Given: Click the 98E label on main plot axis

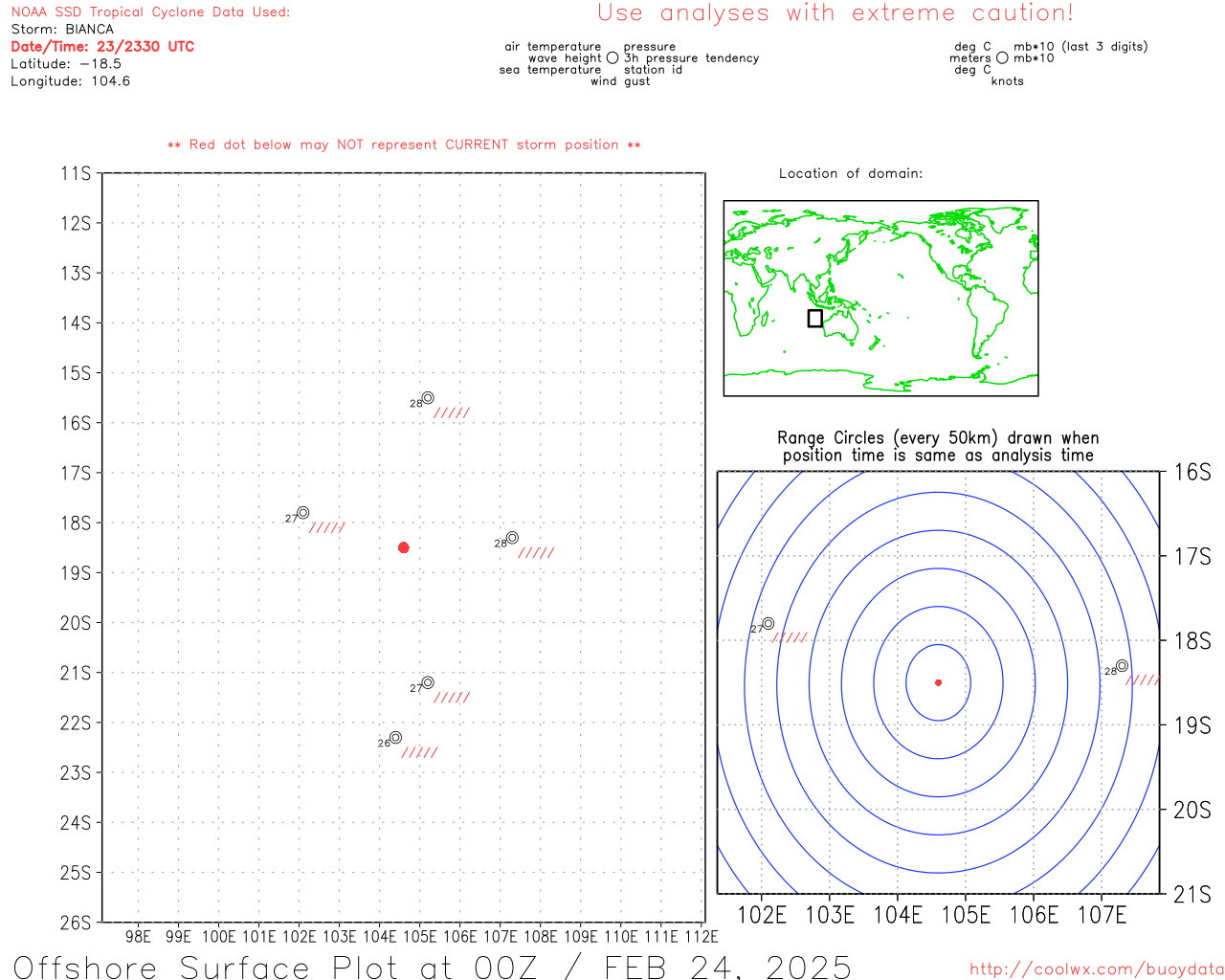Looking at the screenshot, I should click(x=139, y=937).
